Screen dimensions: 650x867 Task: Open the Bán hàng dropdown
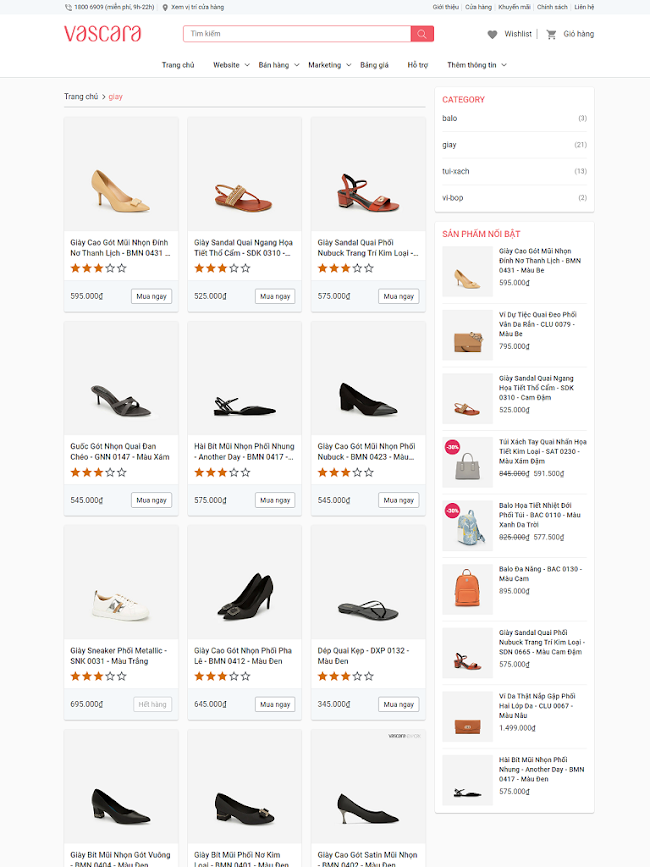(x=275, y=63)
